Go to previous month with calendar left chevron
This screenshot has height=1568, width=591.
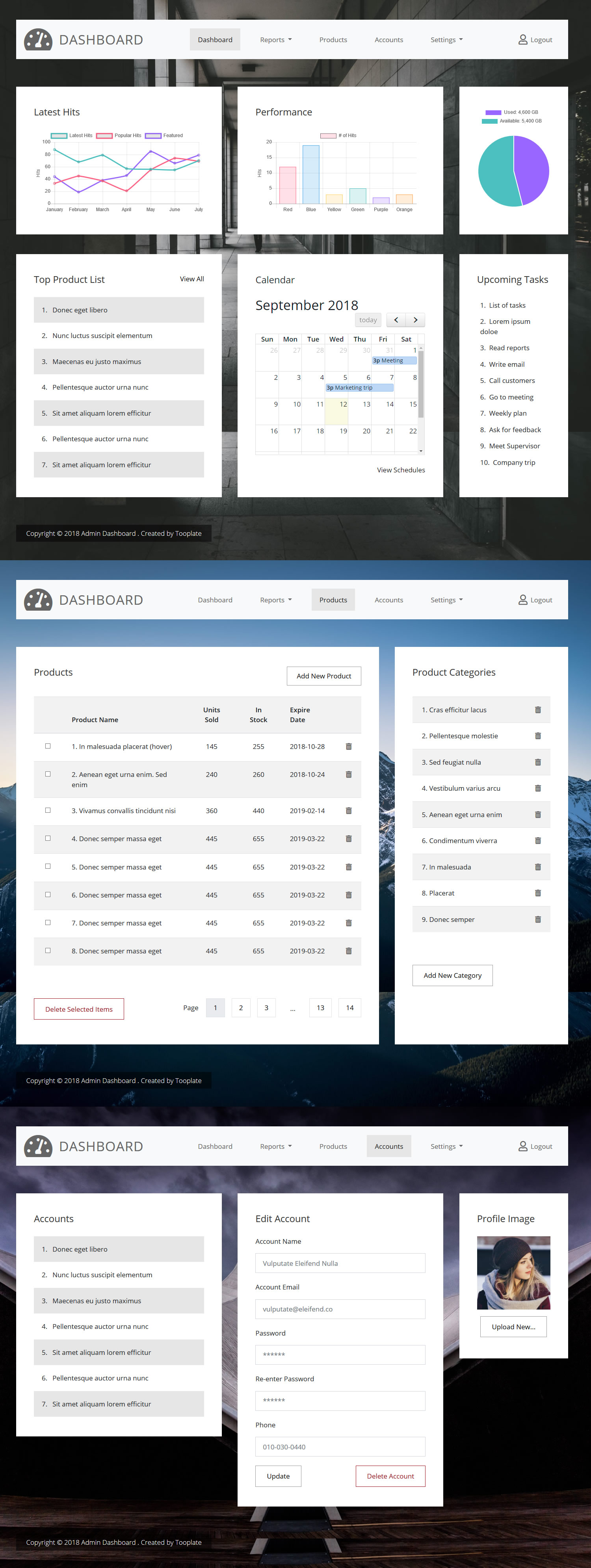pyautogui.click(x=396, y=320)
